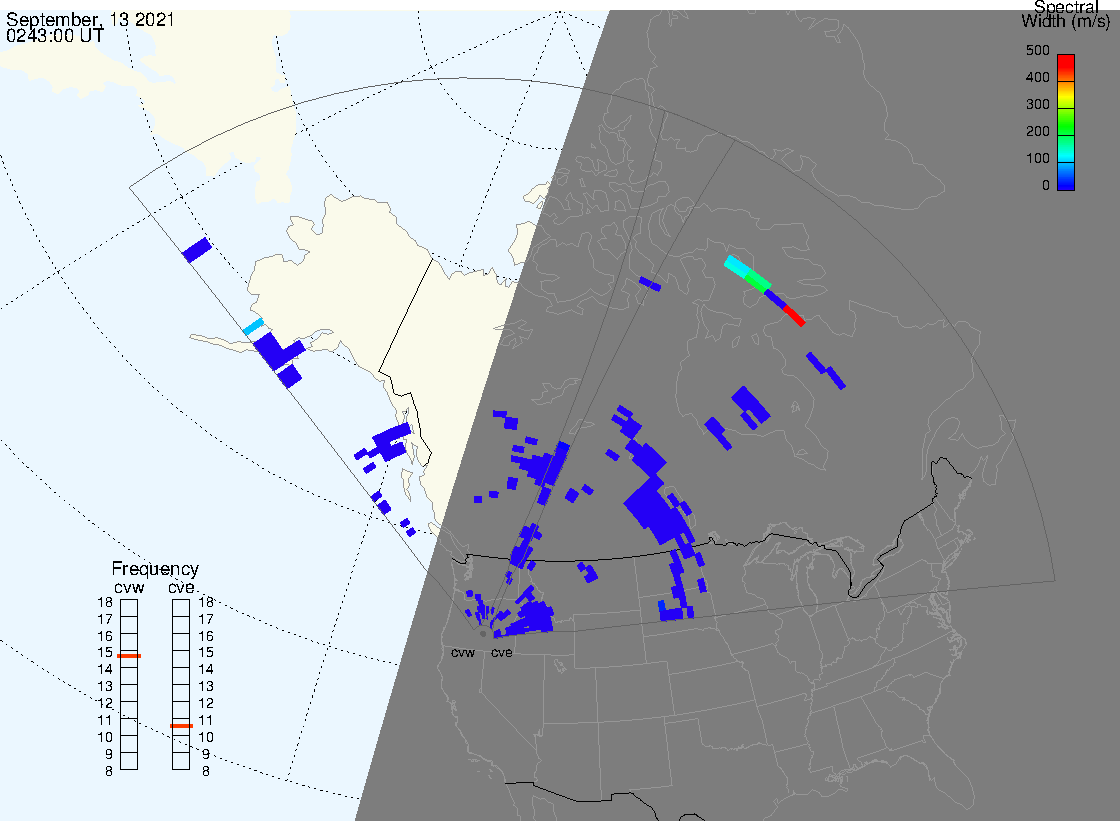Click the '8' label right of the cve scale
This screenshot has width=1120, height=821.
(206, 772)
